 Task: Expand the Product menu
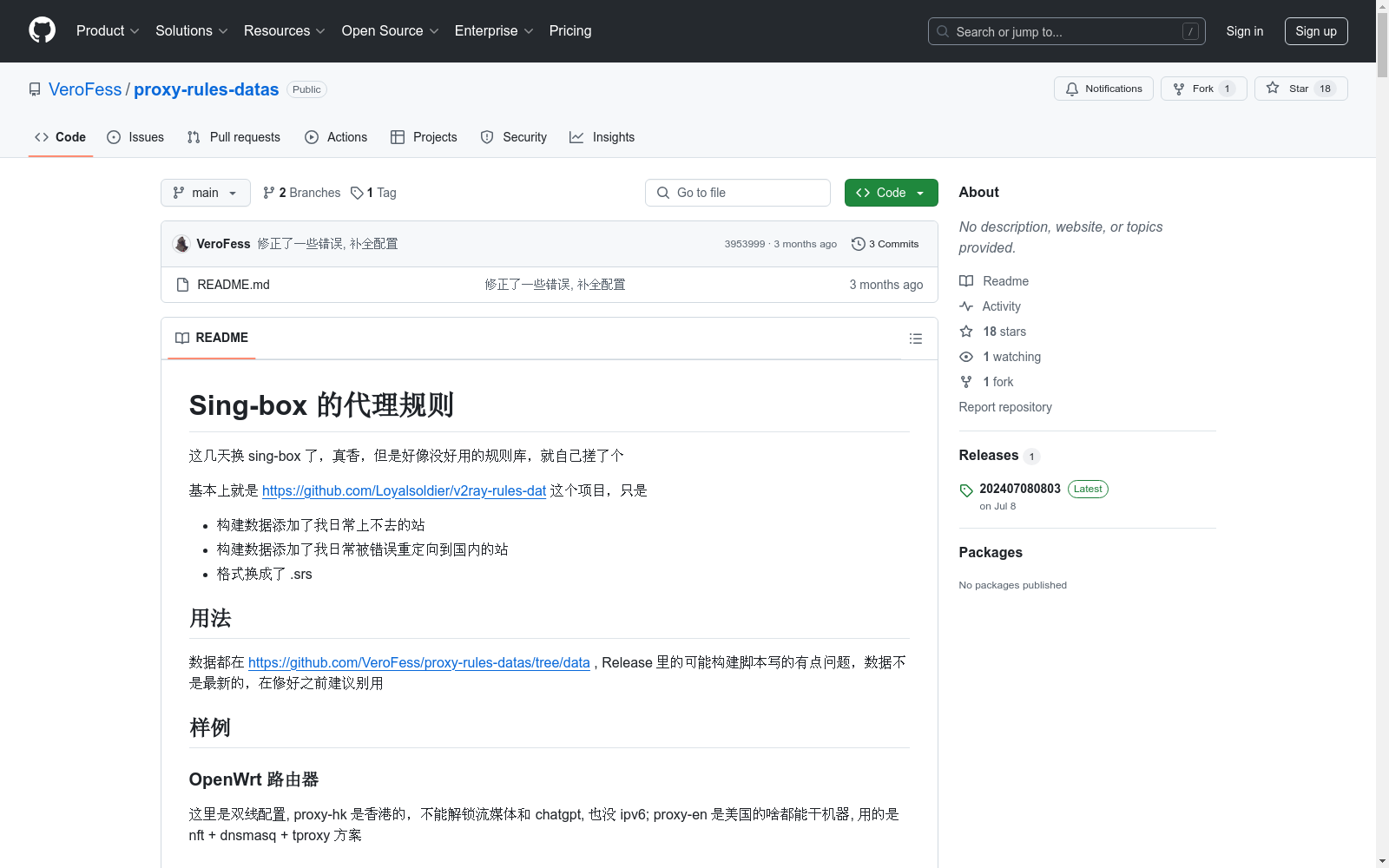(108, 30)
